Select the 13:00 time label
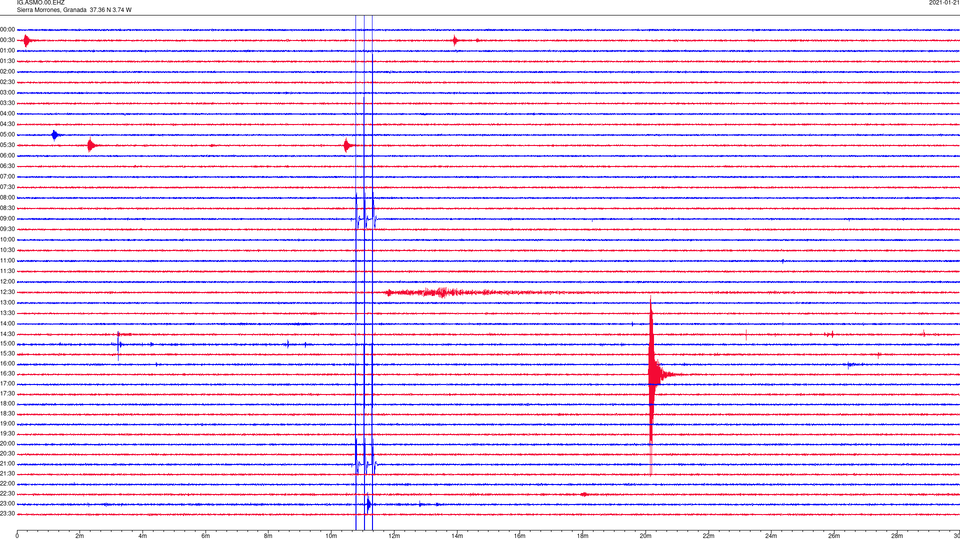Viewport: 960px width, 540px height. pos(7,302)
